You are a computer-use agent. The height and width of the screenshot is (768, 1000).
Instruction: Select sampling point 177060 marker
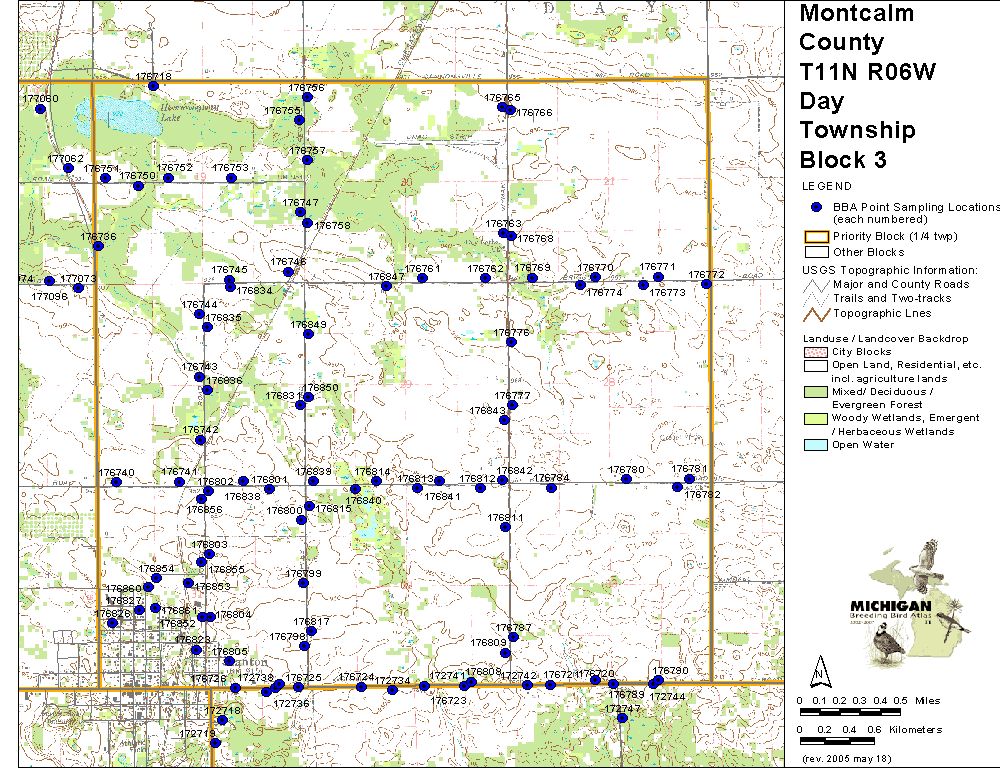click(x=41, y=109)
